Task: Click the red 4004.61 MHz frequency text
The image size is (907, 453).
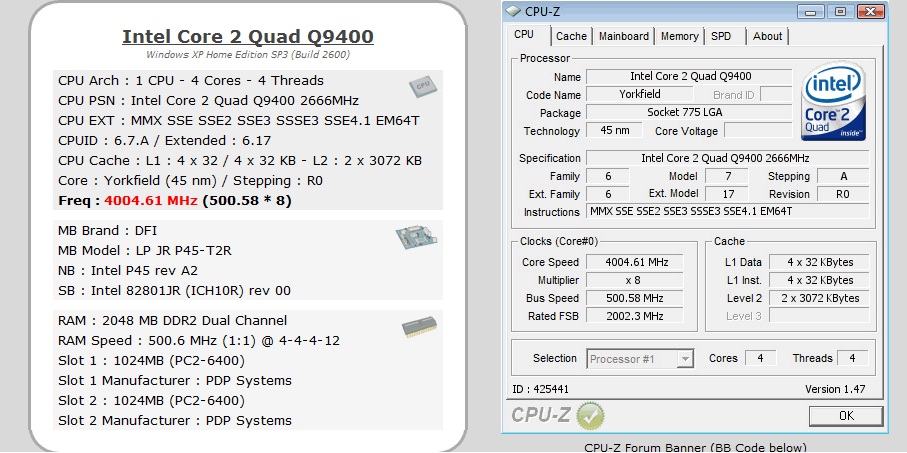Action: click(x=151, y=201)
